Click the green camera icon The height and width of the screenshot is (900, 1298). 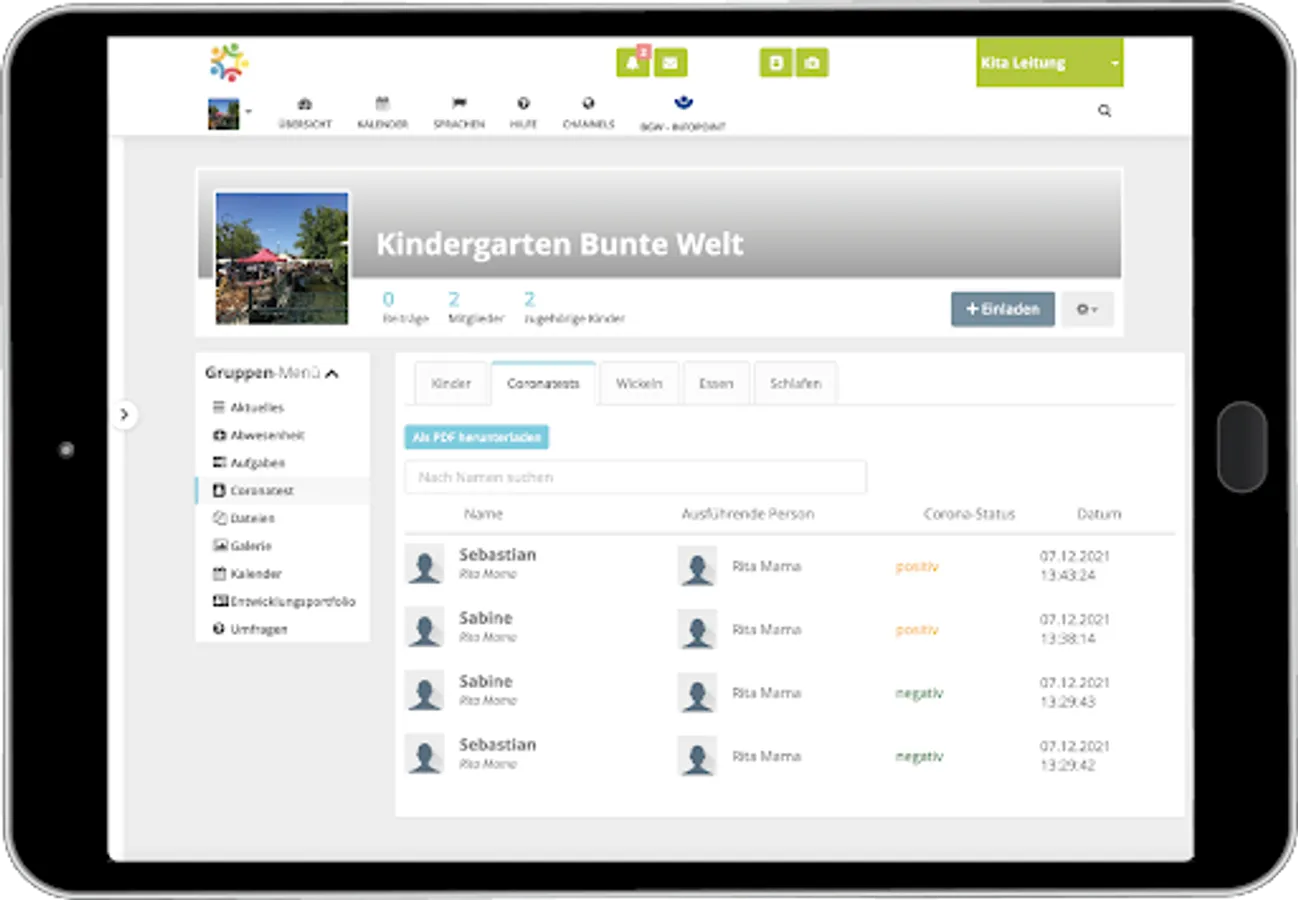[812, 63]
